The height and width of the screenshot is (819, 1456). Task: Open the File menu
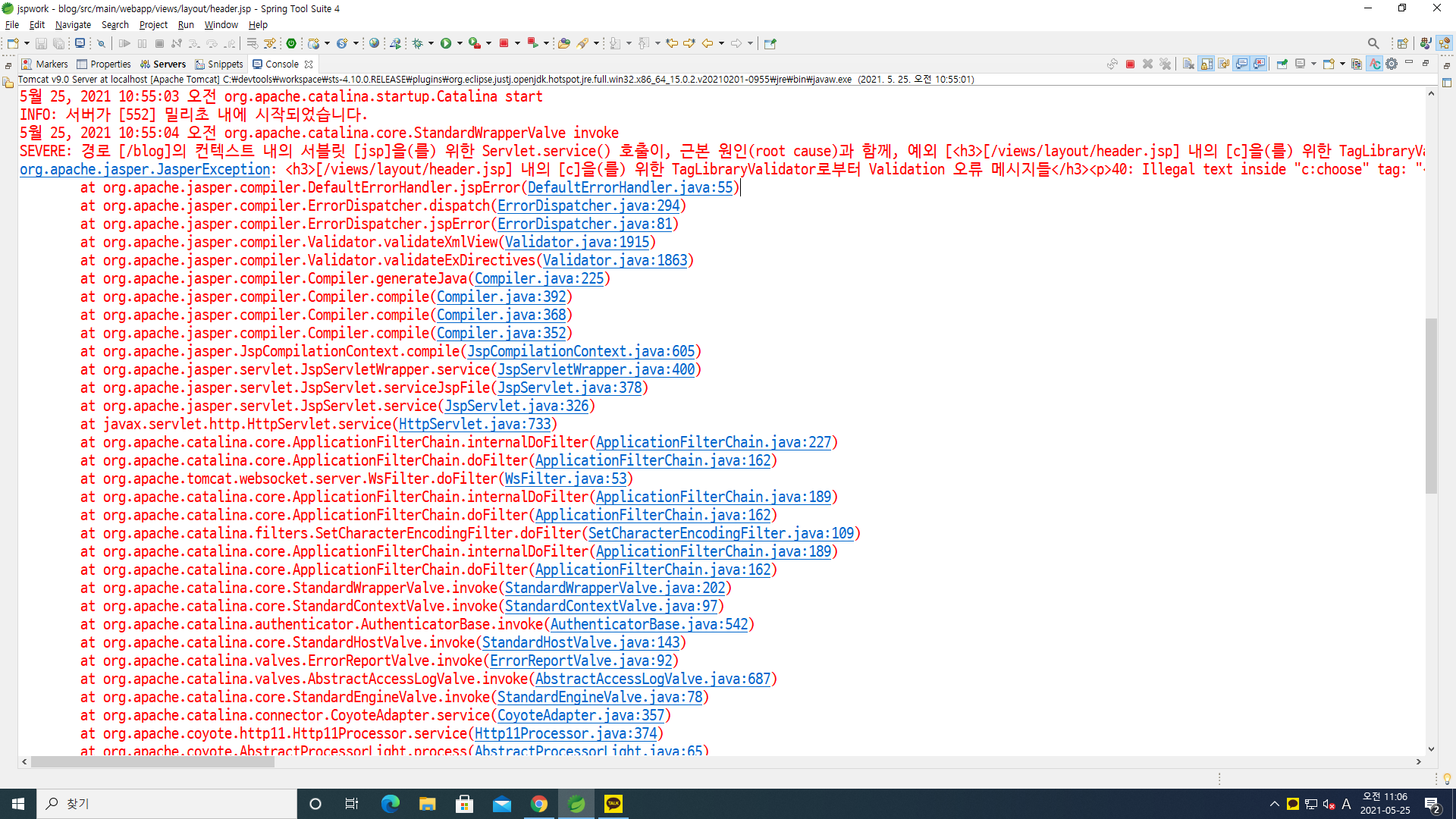tap(12, 24)
